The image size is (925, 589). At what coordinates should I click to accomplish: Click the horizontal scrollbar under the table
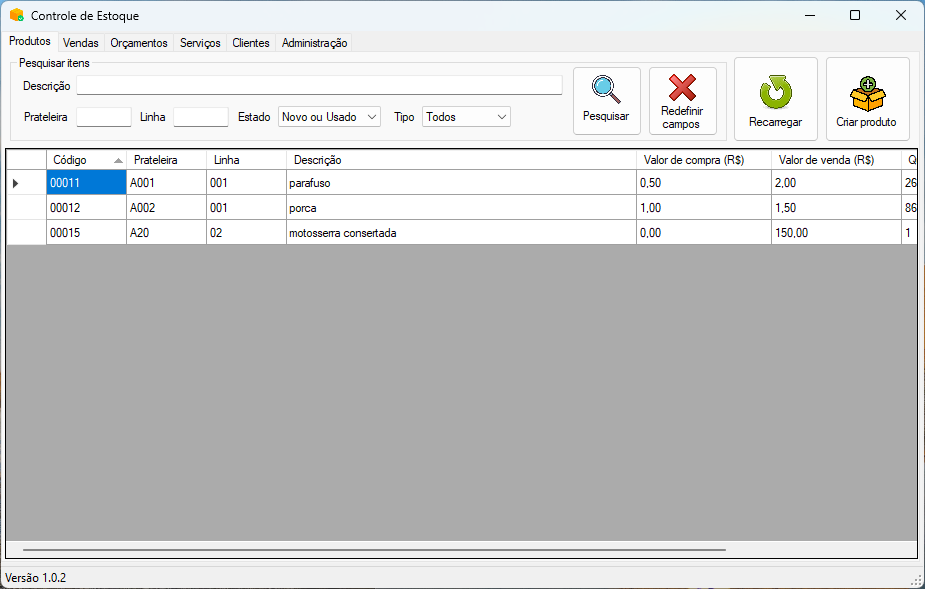(x=374, y=549)
